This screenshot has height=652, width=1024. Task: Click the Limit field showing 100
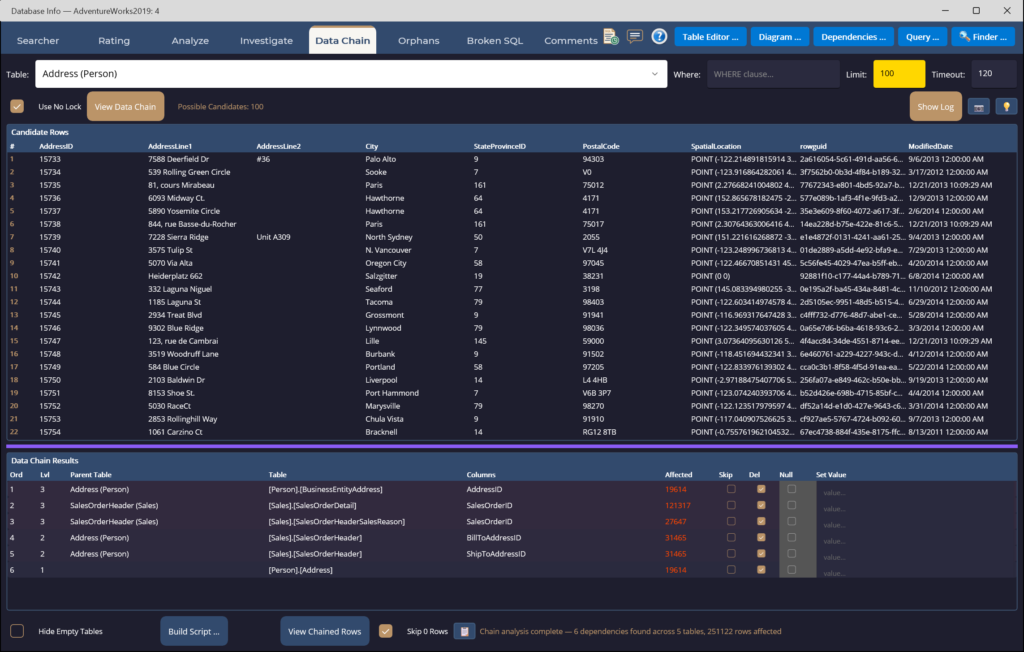click(899, 74)
